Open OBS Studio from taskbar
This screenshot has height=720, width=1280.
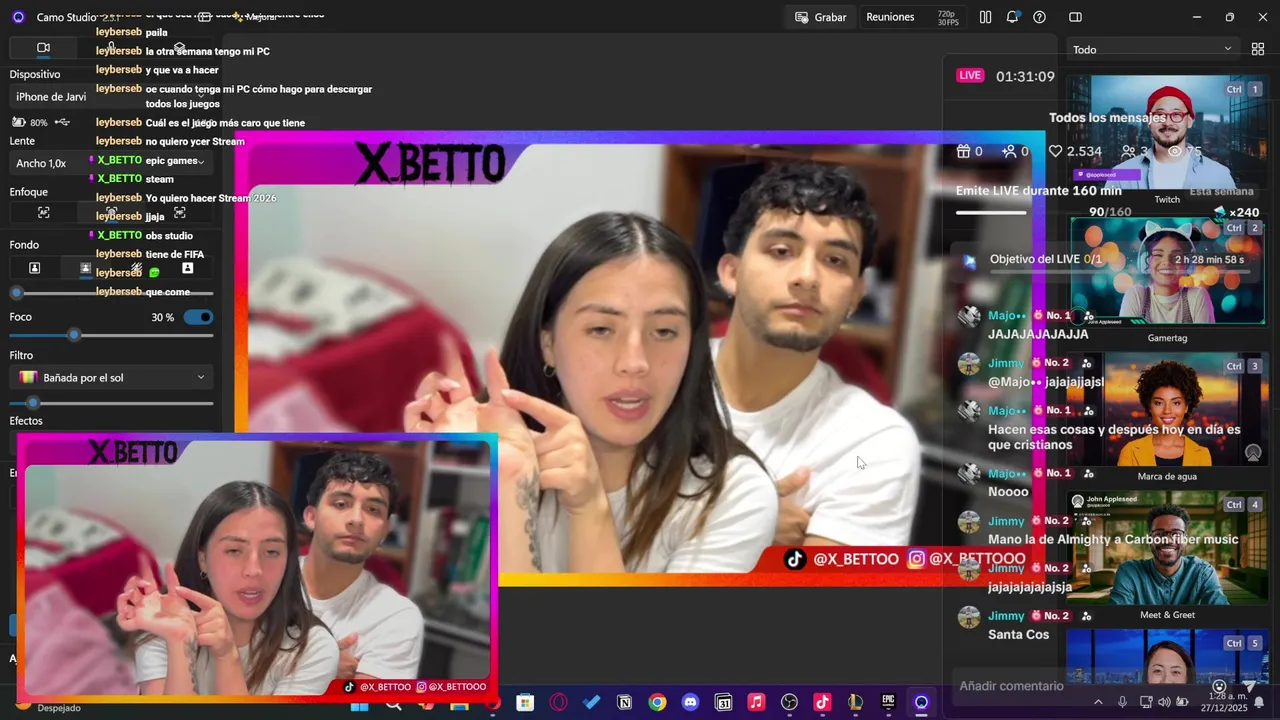coord(789,702)
